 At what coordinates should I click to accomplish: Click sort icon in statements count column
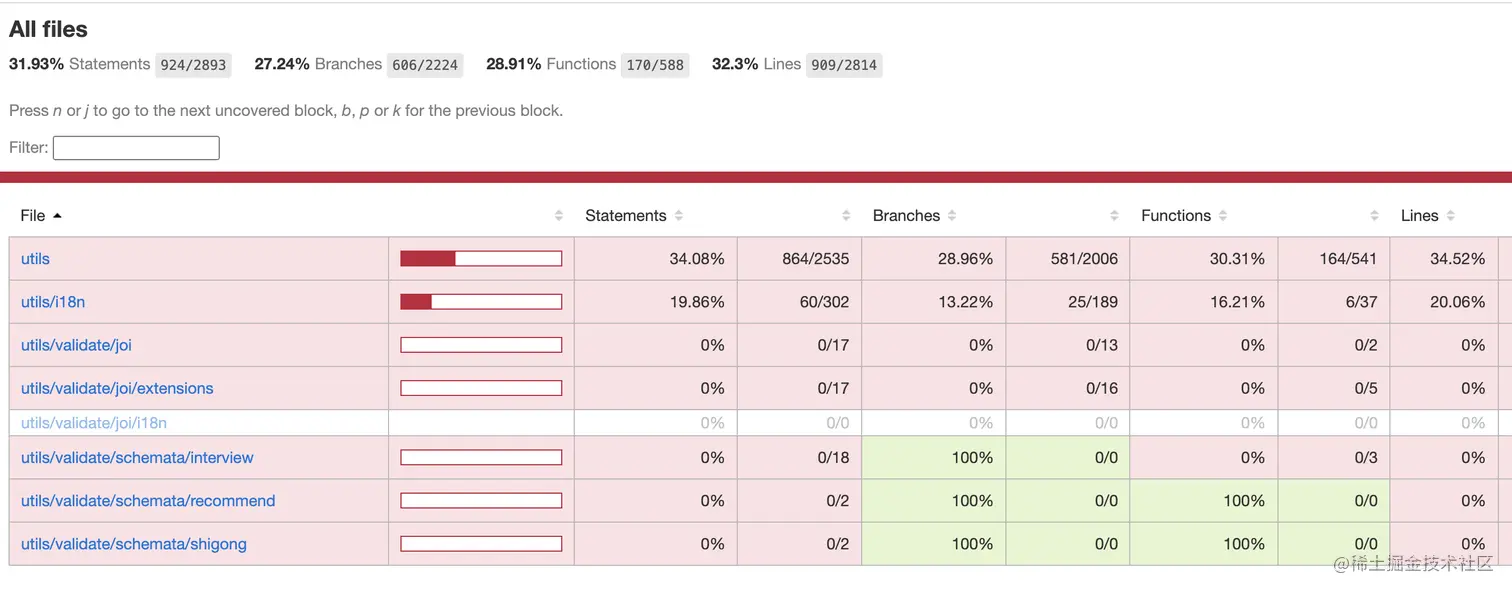846,216
